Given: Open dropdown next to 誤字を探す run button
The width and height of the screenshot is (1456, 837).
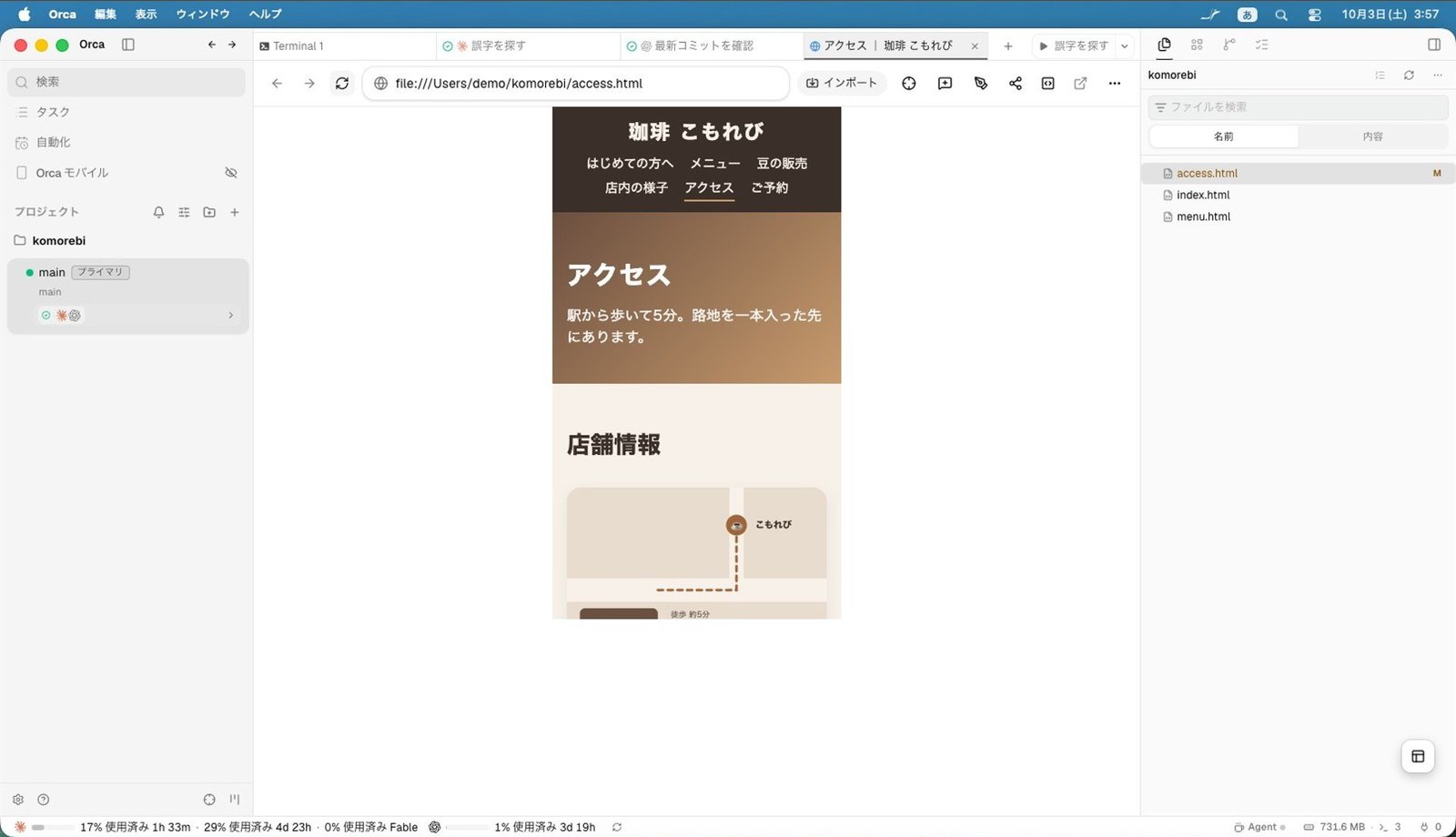Looking at the screenshot, I should click(x=1125, y=45).
